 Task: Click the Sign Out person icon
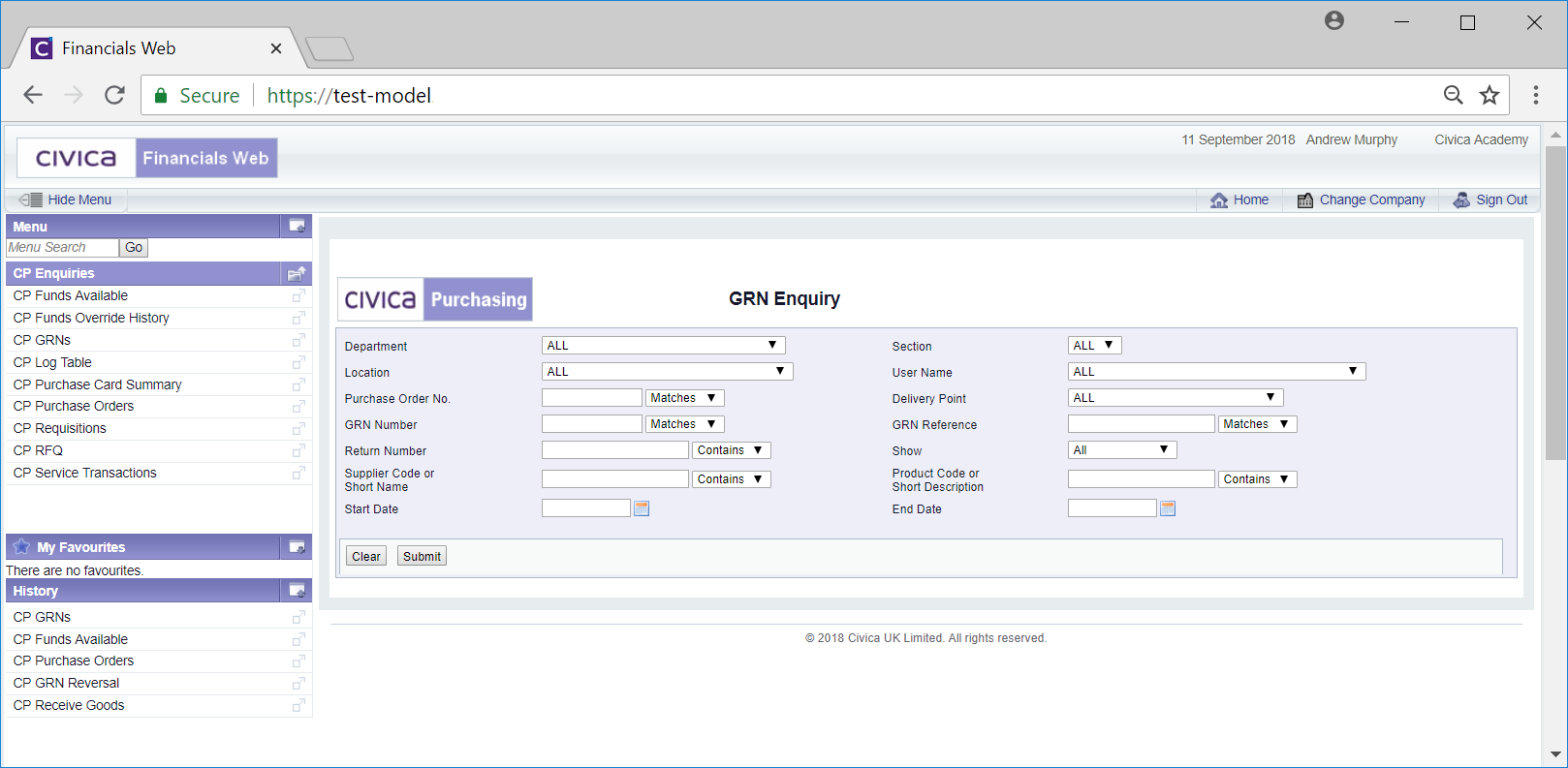[1461, 200]
